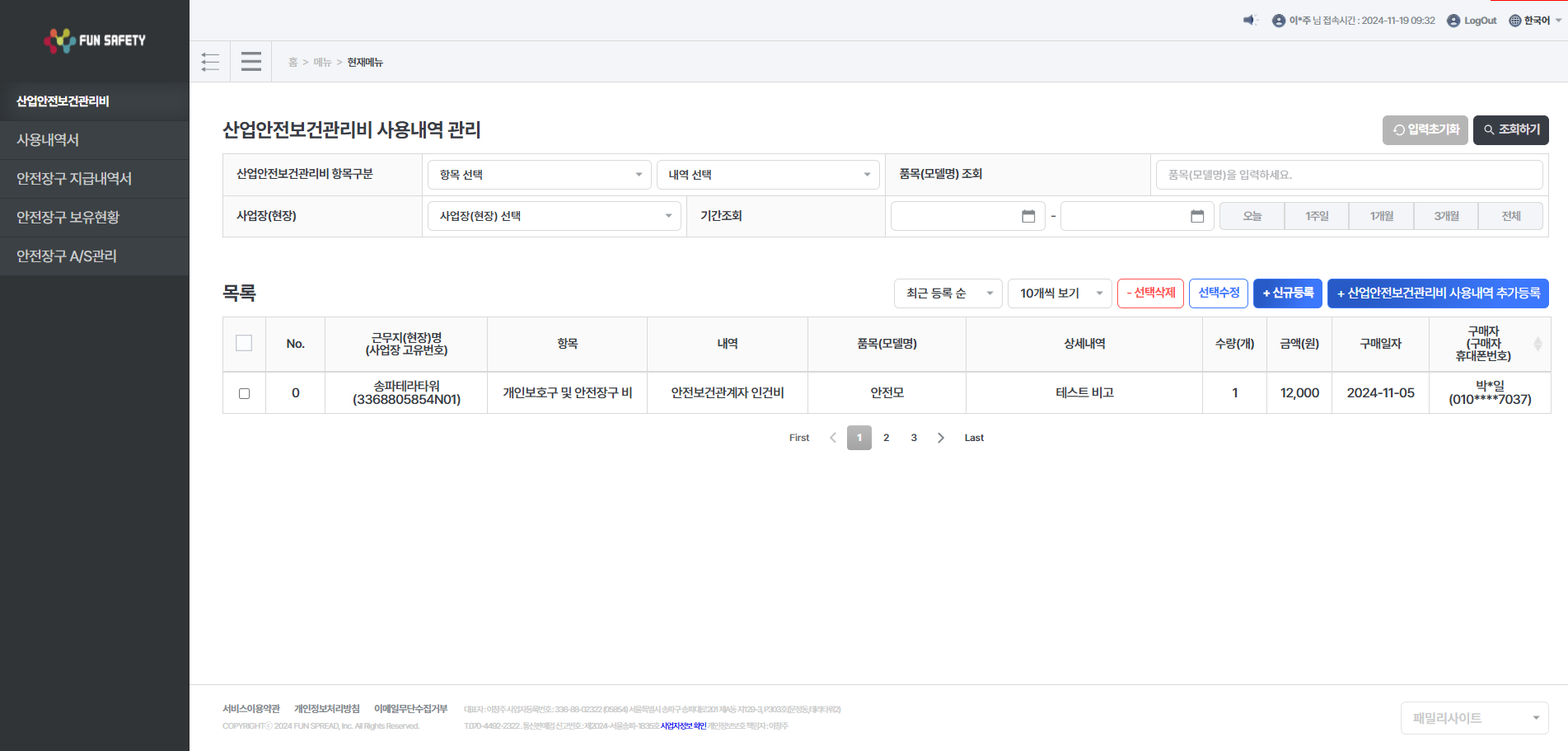Click the 안전보건관계자 인건비 cell
This screenshot has width=1568, height=751.
coord(728,393)
